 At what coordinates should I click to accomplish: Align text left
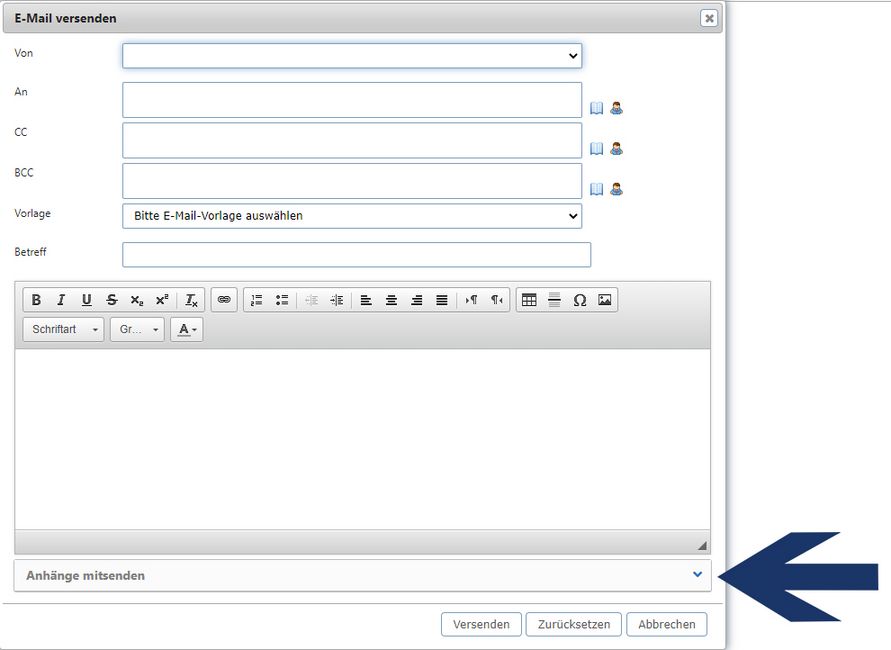click(366, 300)
